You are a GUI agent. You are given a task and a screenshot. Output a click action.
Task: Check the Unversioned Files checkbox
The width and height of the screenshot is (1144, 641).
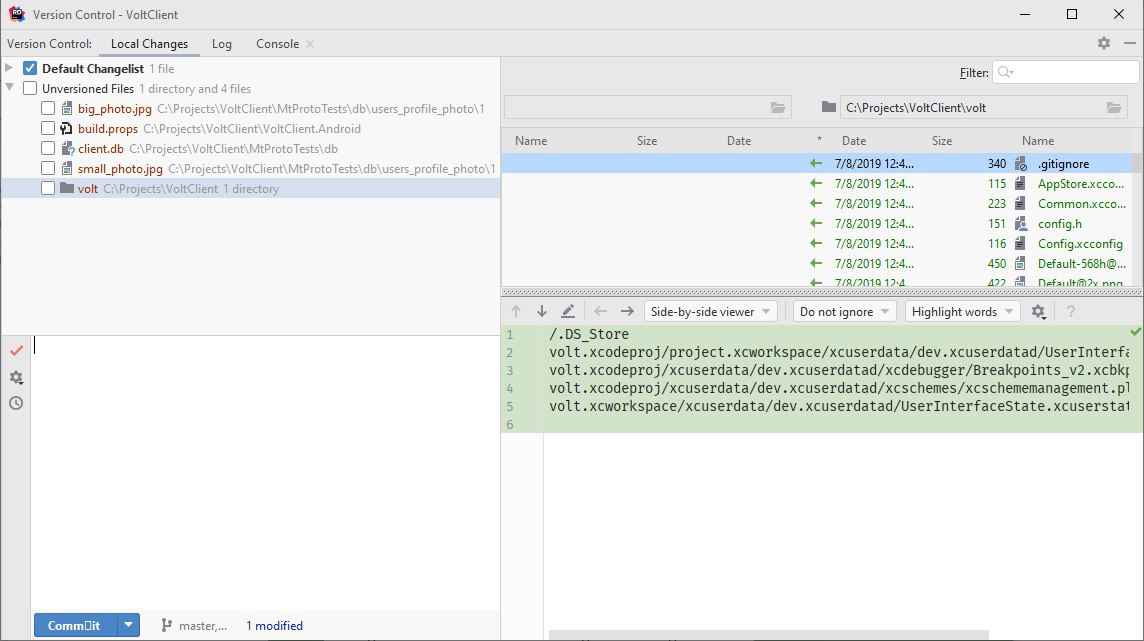(30, 89)
